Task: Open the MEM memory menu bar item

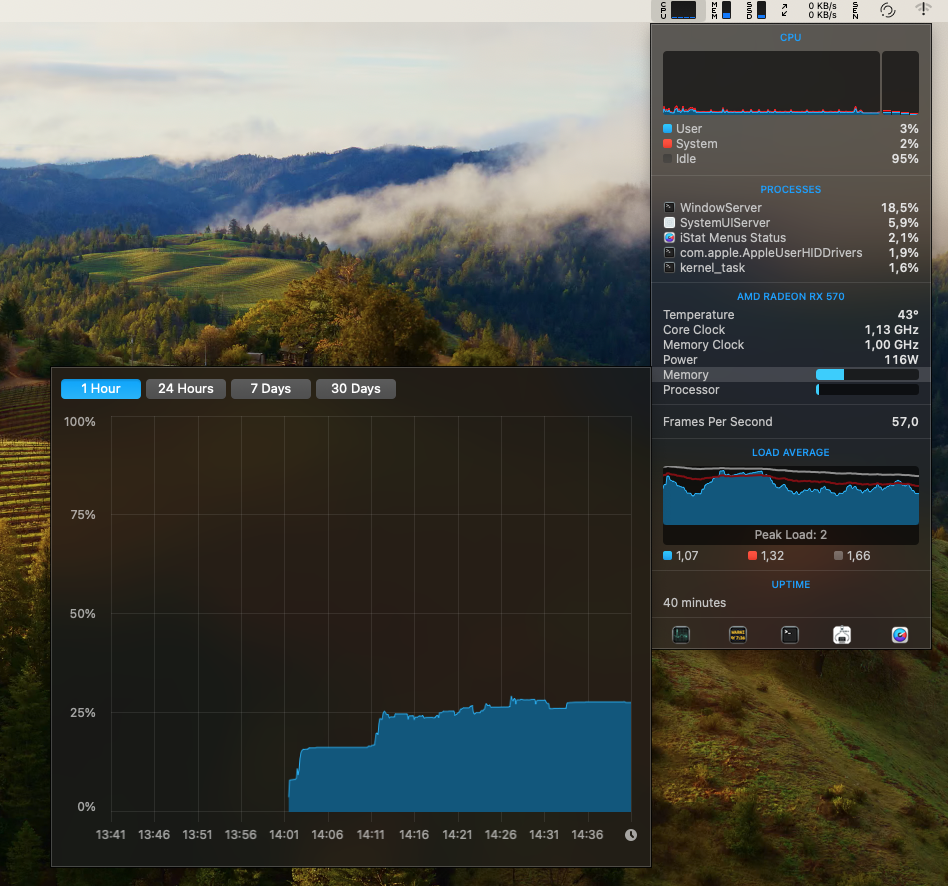Action: (721, 10)
